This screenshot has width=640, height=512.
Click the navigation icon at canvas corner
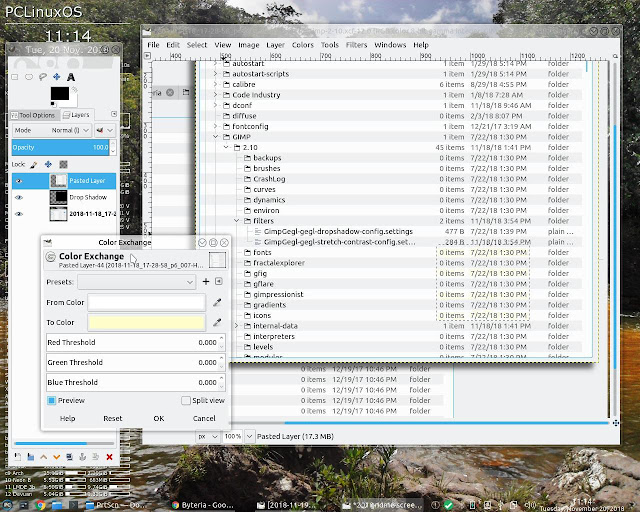pos(616,423)
